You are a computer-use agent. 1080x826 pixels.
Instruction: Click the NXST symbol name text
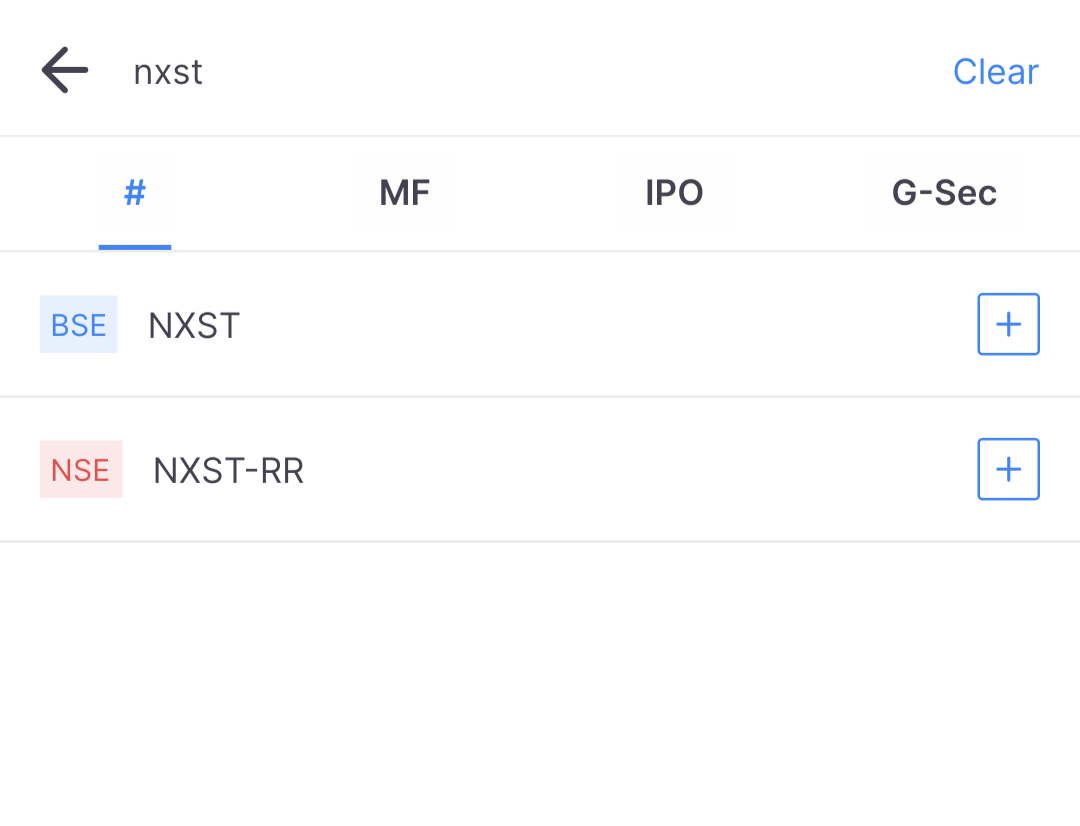(x=194, y=325)
